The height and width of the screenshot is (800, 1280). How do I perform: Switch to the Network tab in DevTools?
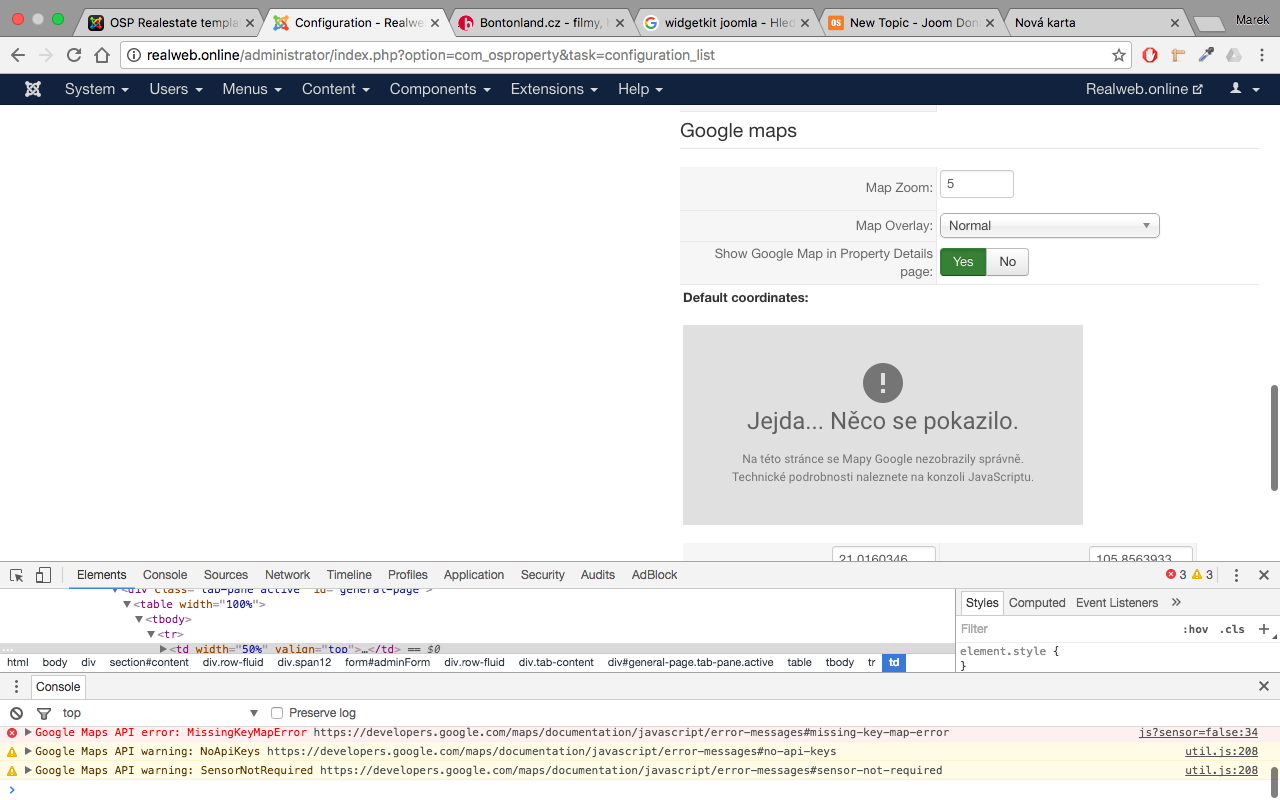click(287, 575)
